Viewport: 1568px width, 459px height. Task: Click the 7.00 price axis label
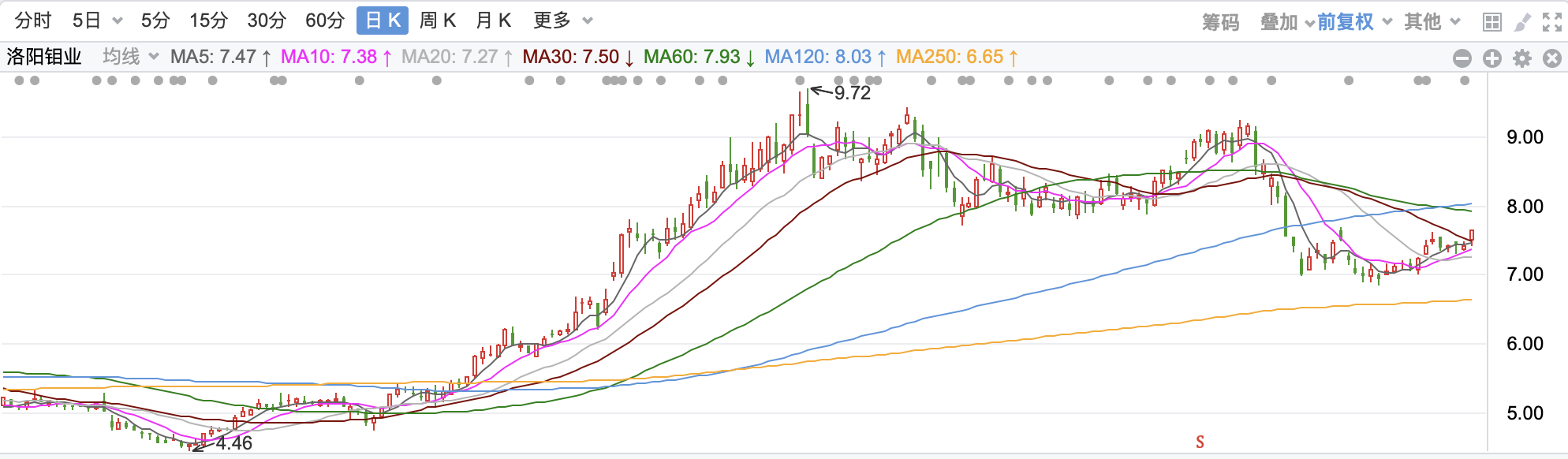click(1525, 274)
